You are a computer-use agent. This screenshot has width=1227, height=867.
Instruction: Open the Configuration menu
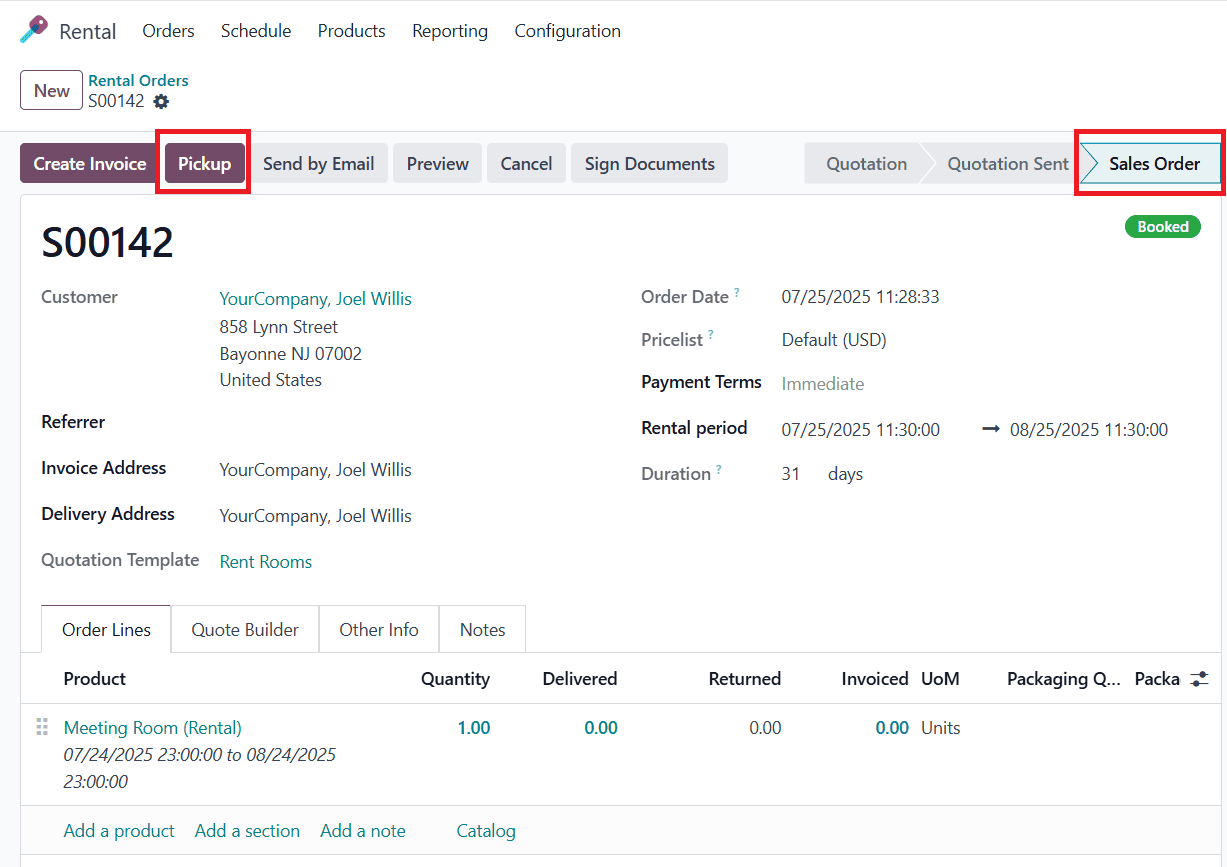(567, 31)
